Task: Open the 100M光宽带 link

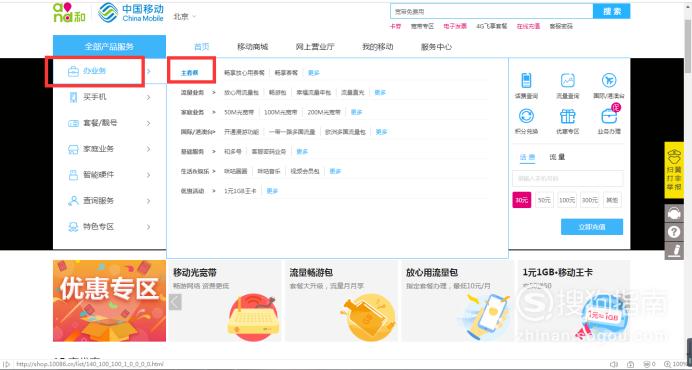Action: 281,113
